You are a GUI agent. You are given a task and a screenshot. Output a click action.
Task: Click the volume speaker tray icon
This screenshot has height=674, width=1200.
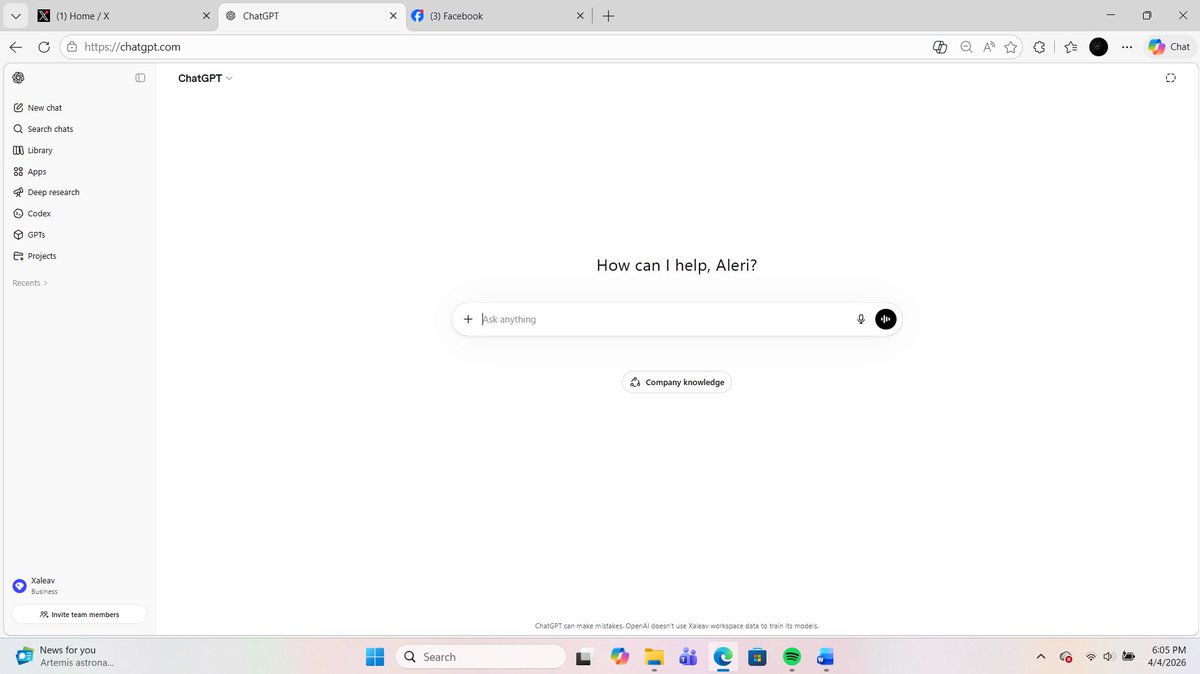(x=1108, y=657)
